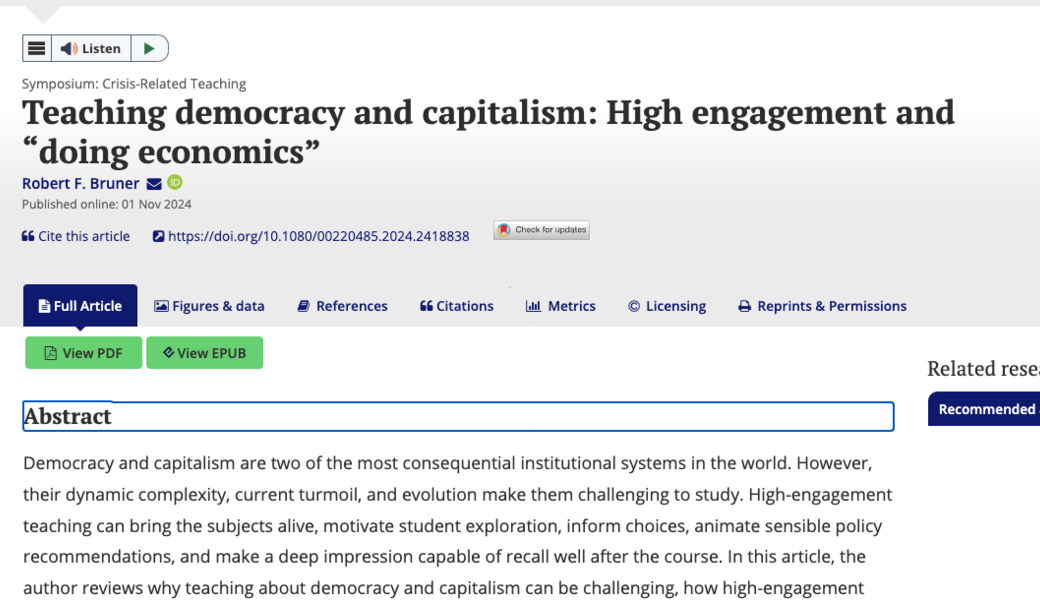
Task: Open the Listen widget hamburger menu
Action: coord(37,48)
